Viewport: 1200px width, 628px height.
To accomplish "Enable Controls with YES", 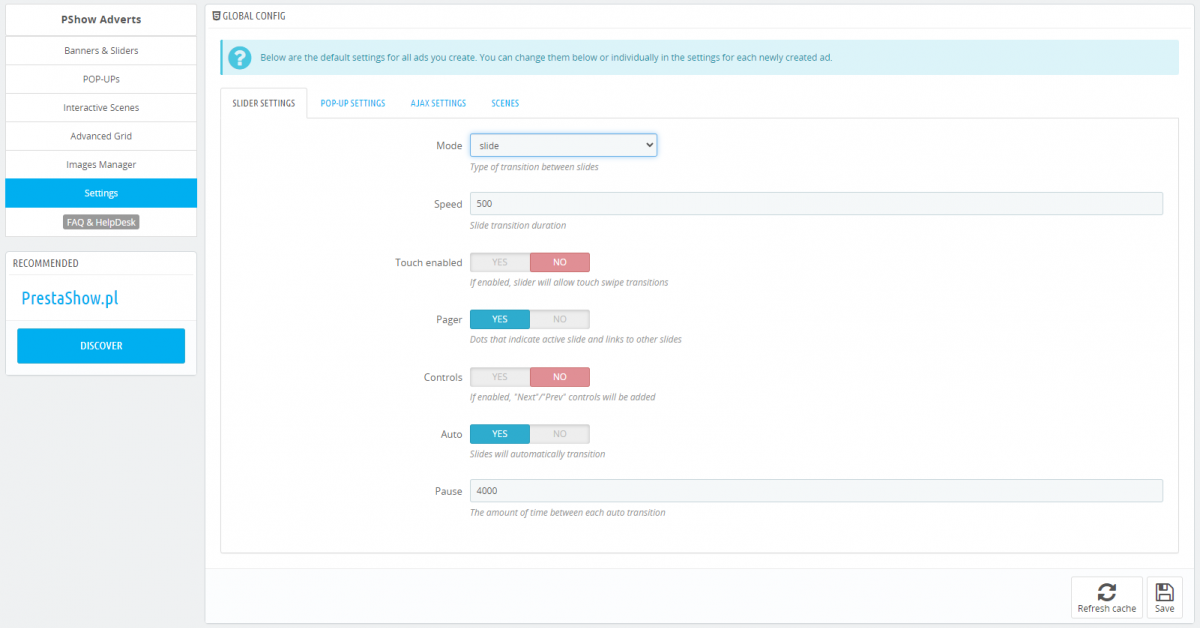I will coord(500,377).
